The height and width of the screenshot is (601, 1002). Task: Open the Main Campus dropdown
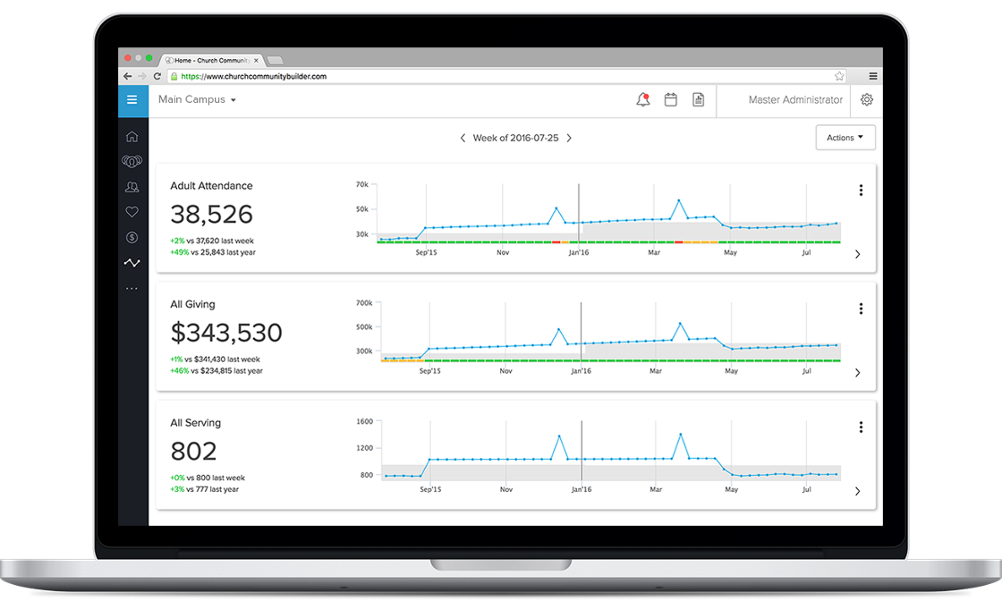coord(196,100)
